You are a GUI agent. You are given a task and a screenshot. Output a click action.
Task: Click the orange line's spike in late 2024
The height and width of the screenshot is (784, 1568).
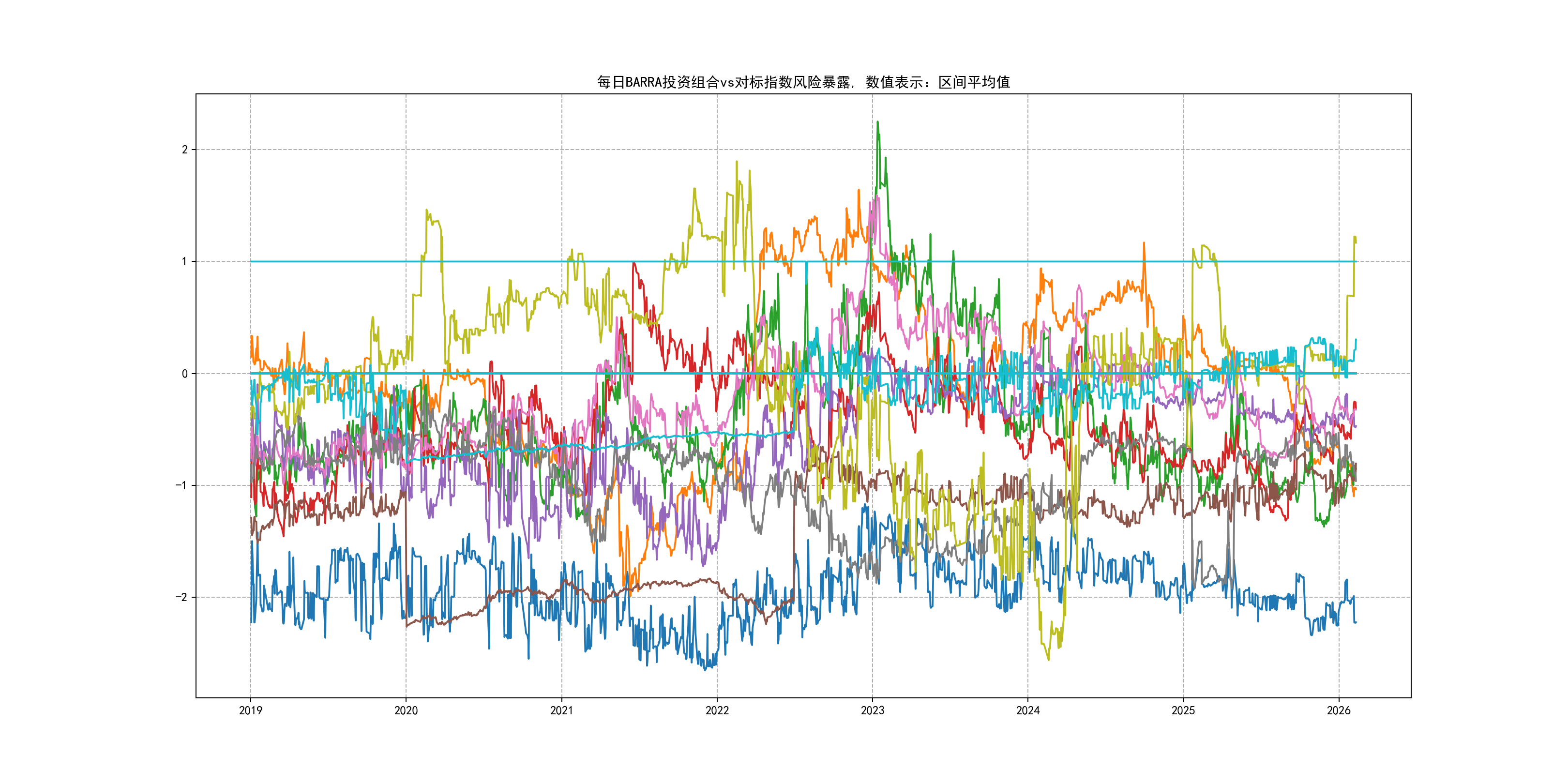[x=1144, y=243]
